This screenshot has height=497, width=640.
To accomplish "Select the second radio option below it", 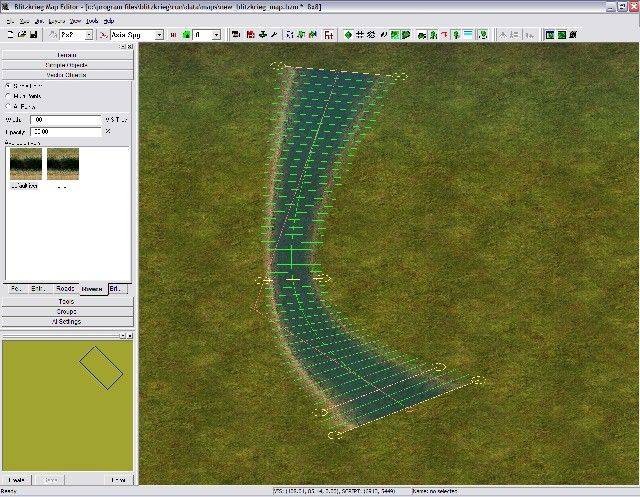I will (9, 96).
